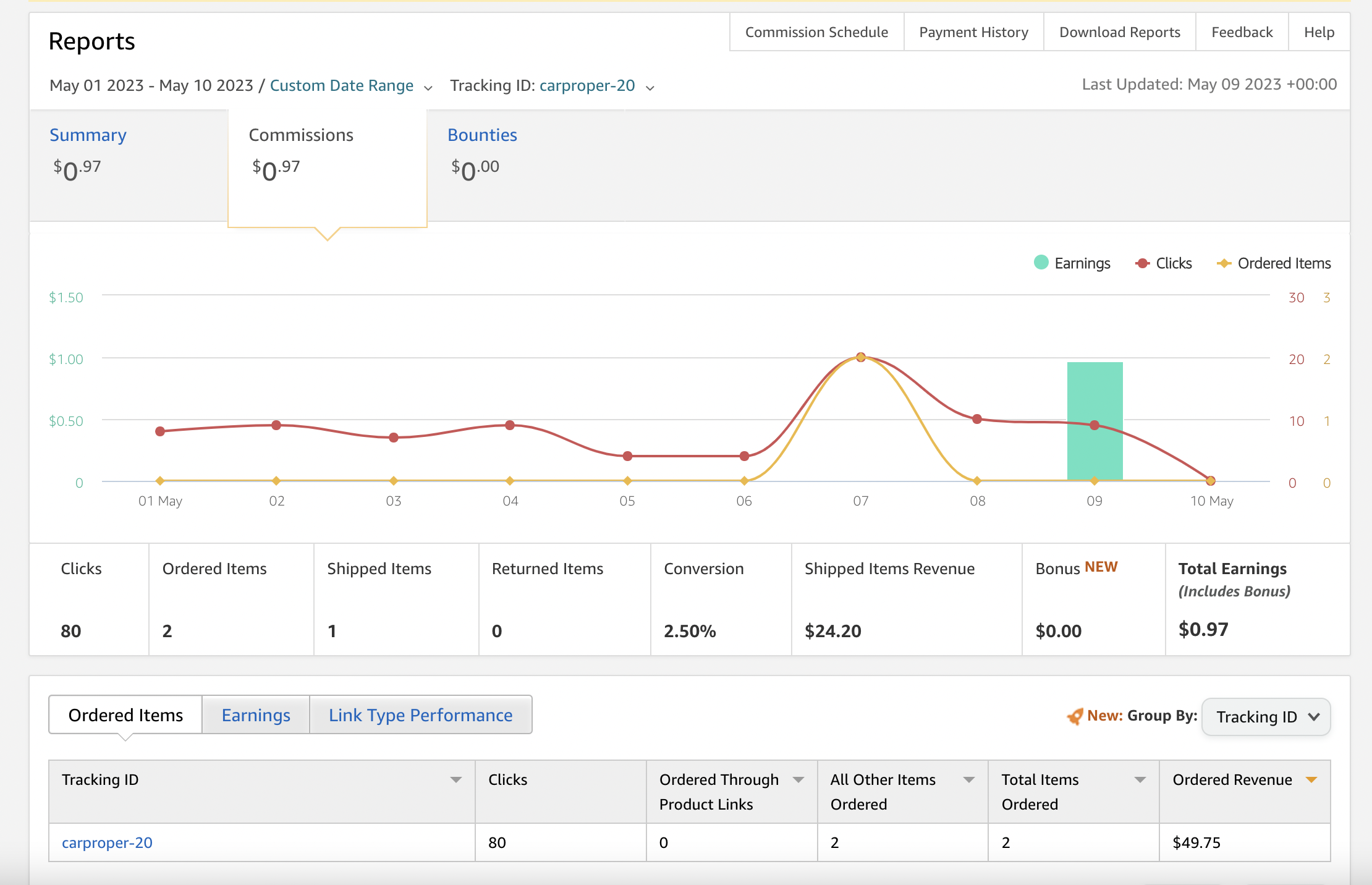This screenshot has height=885, width=1372.
Task: Open the Feedback link
Action: click(1242, 32)
